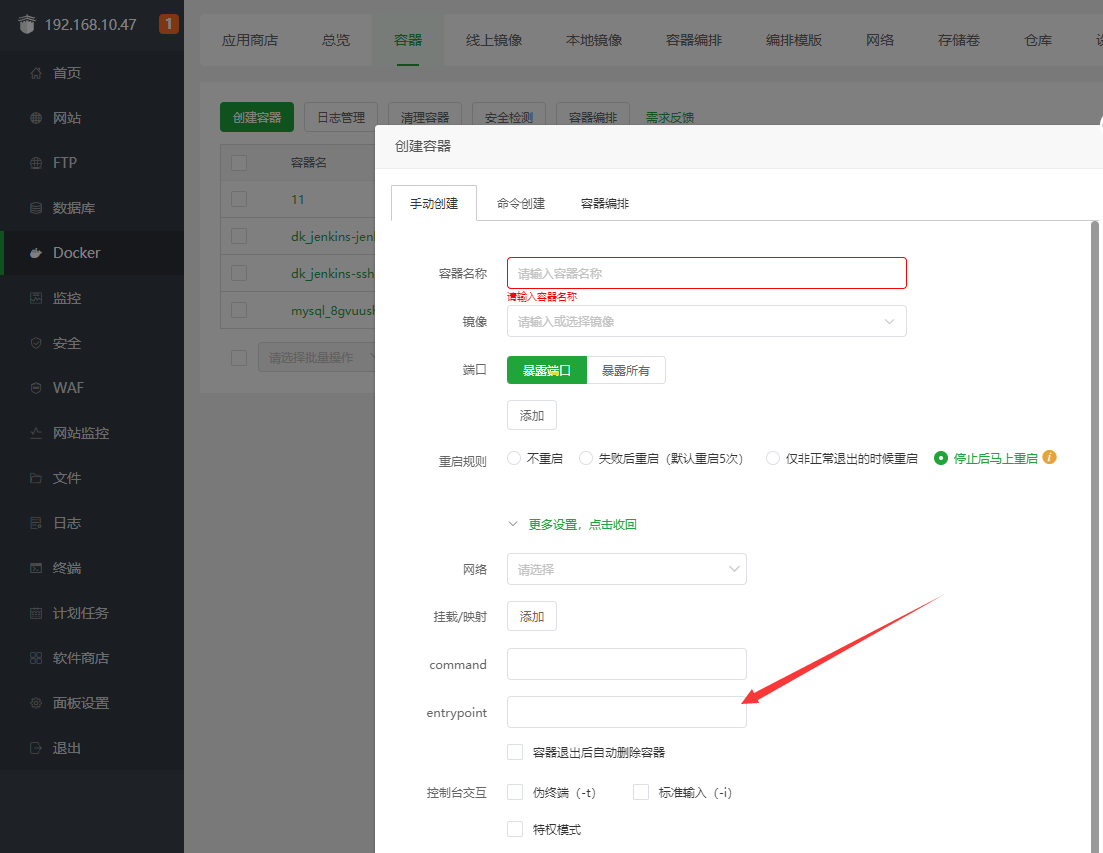Select the 不重启 restart rule
Screen dimensions: 1103x853
(x=514, y=458)
